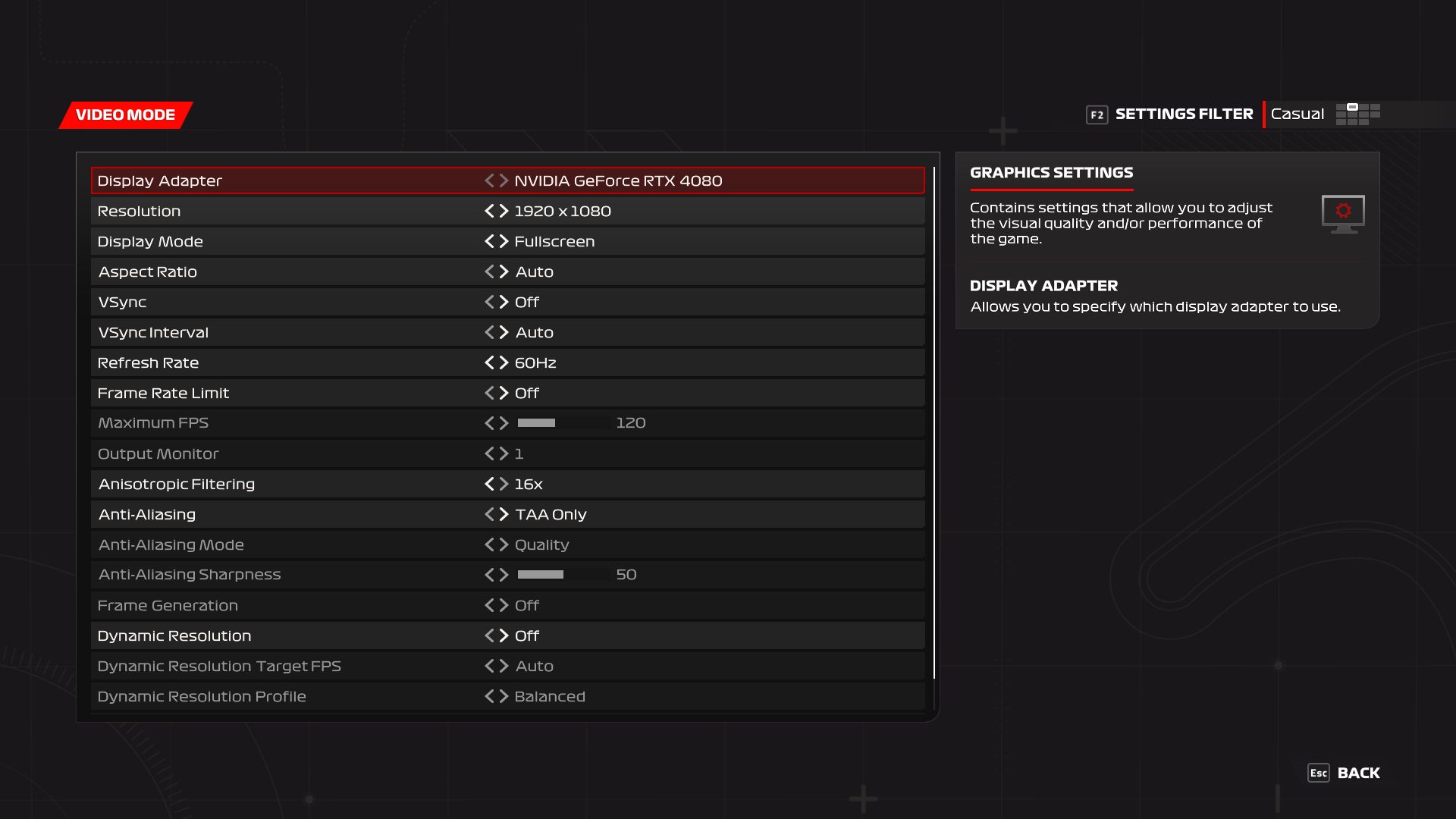Screen dimensions: 1456x819
Task: Click the F2 key icon
Action: pyautogui.click(x=1097, y=115)
